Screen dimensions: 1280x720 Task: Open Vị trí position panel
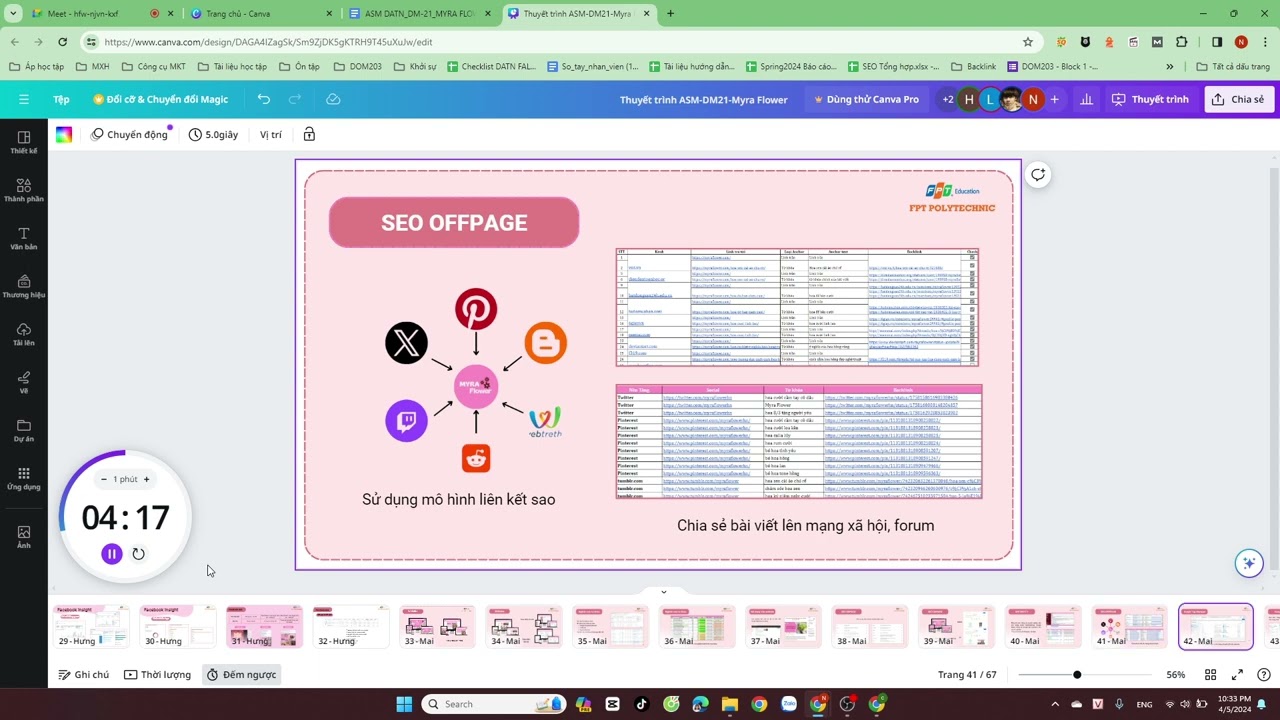coord(271,134)
